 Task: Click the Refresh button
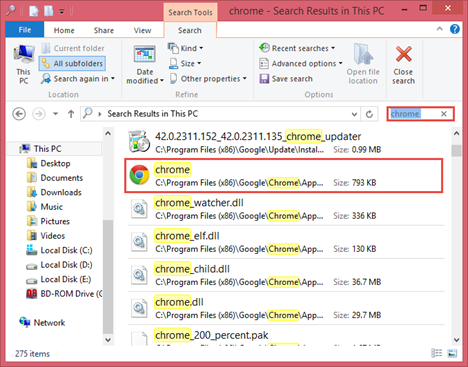click(x=369, y=114)
